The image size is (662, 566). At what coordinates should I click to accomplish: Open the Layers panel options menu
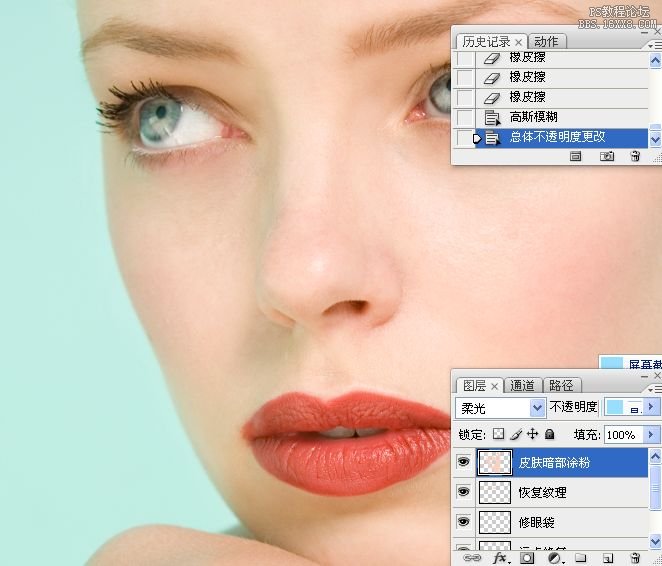point(656,389)
